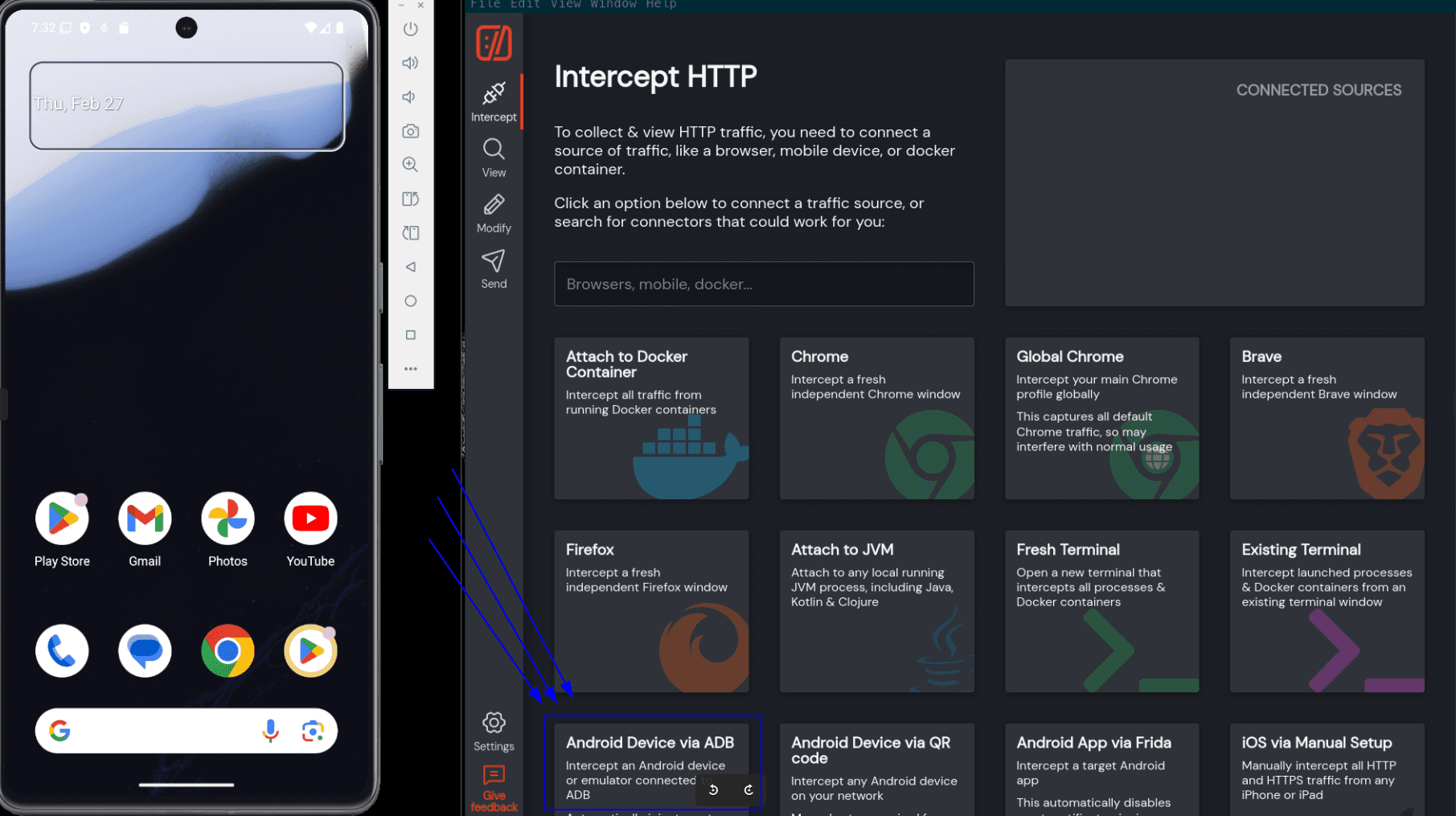Open the Help menu
The height and width of the screenshot is (816, 1456).
click(x=661, y=4)
